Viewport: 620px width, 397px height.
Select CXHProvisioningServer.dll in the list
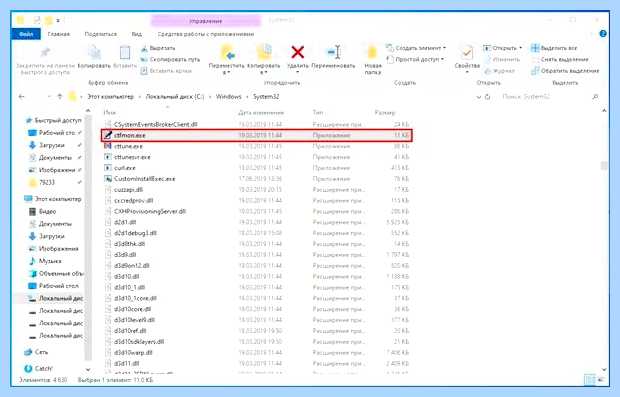click(257, 211)
